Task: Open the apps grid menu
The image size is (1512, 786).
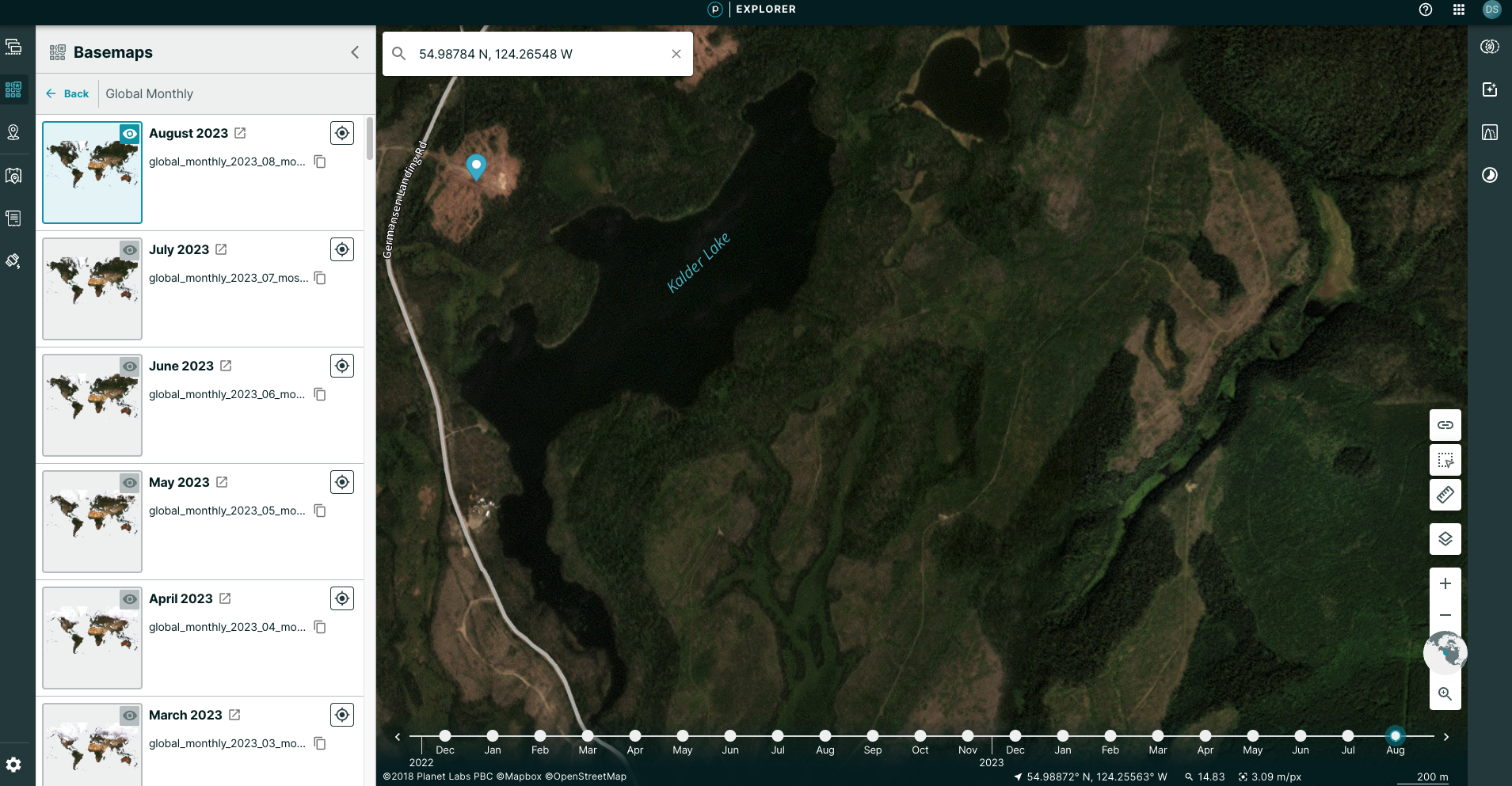Action: [x=1459, y=9]
